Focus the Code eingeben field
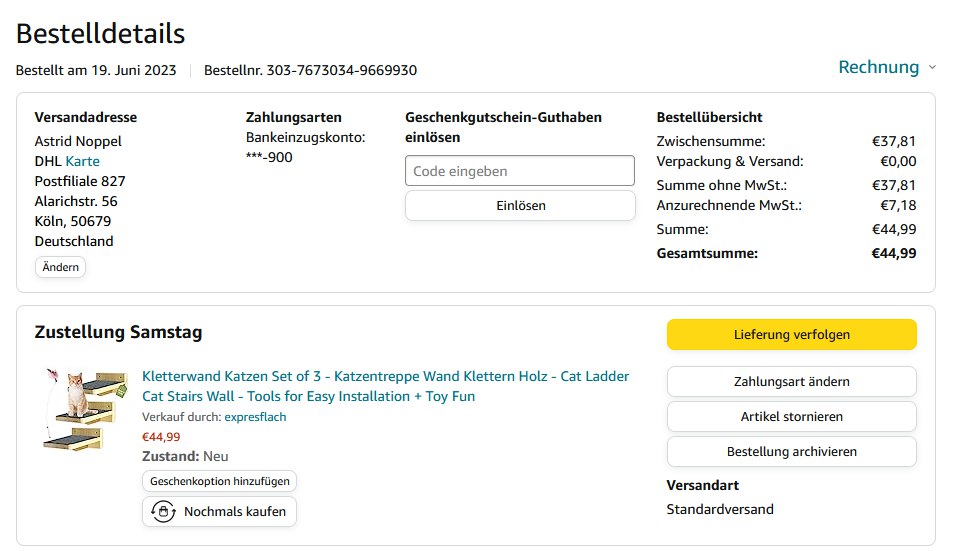This screenshot has height=551, width=956. point(519,171)
